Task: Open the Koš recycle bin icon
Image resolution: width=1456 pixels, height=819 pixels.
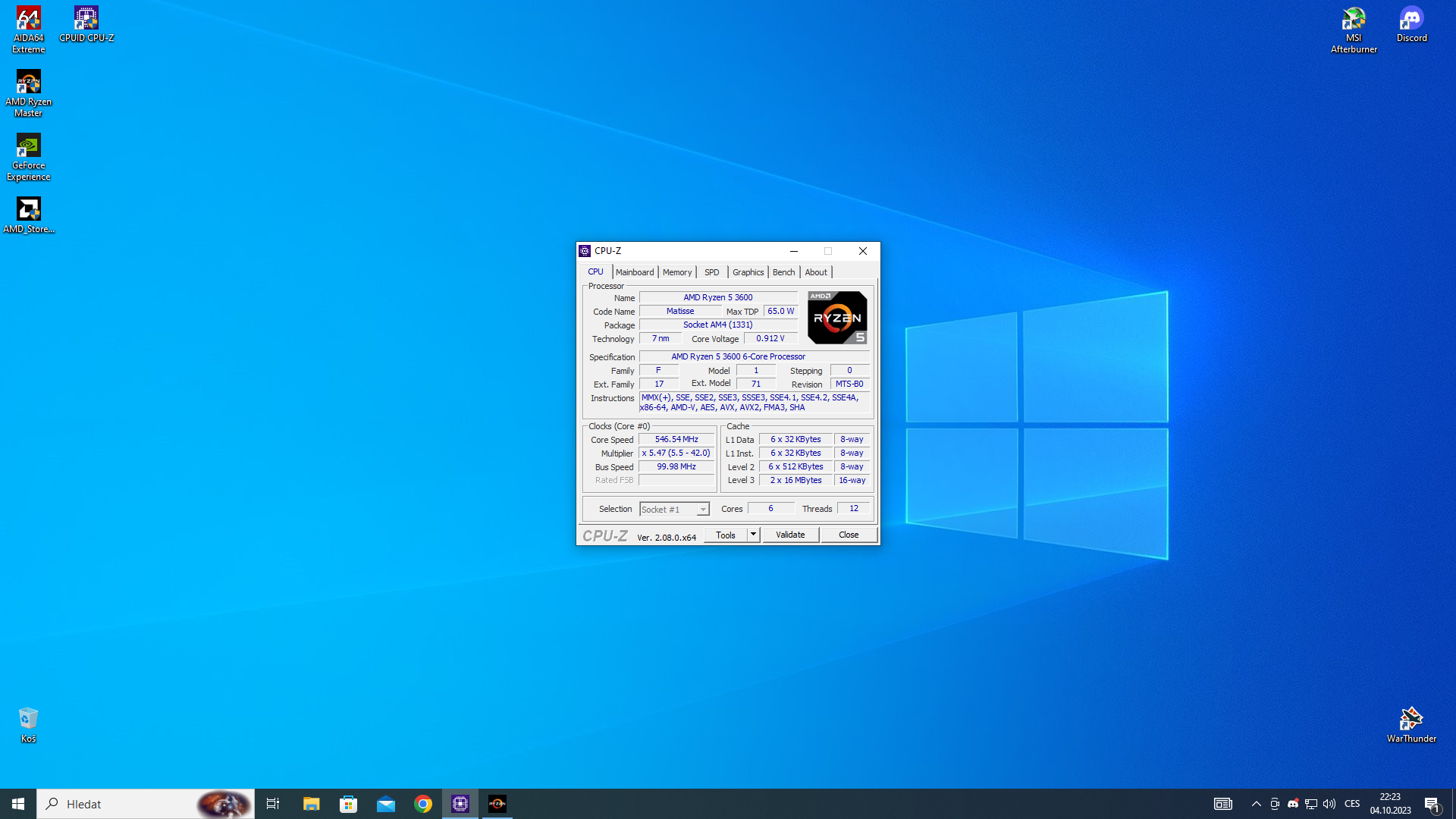Action: coord(28,724)
